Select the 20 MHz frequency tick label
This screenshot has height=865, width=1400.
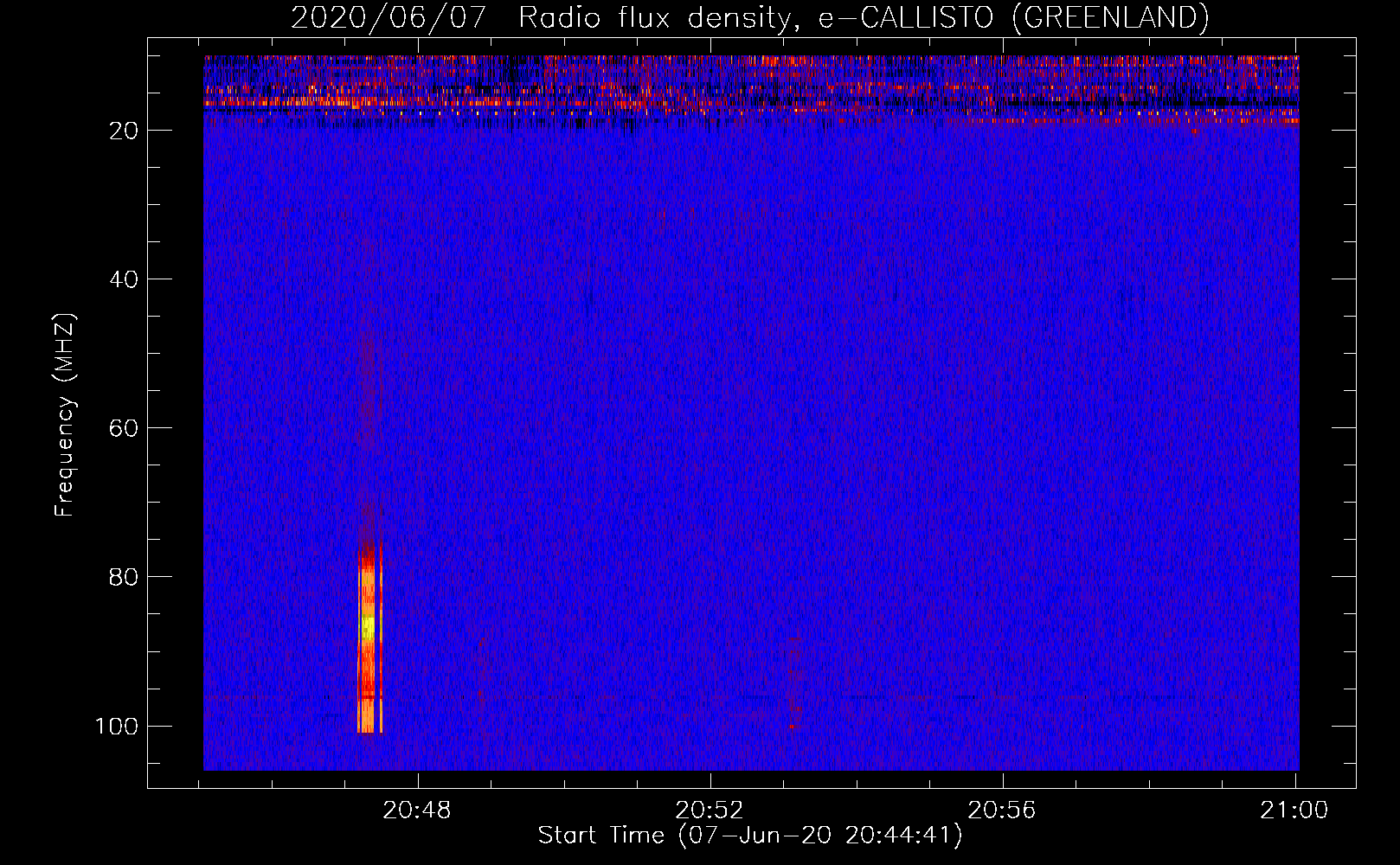[x=125, y=131]
